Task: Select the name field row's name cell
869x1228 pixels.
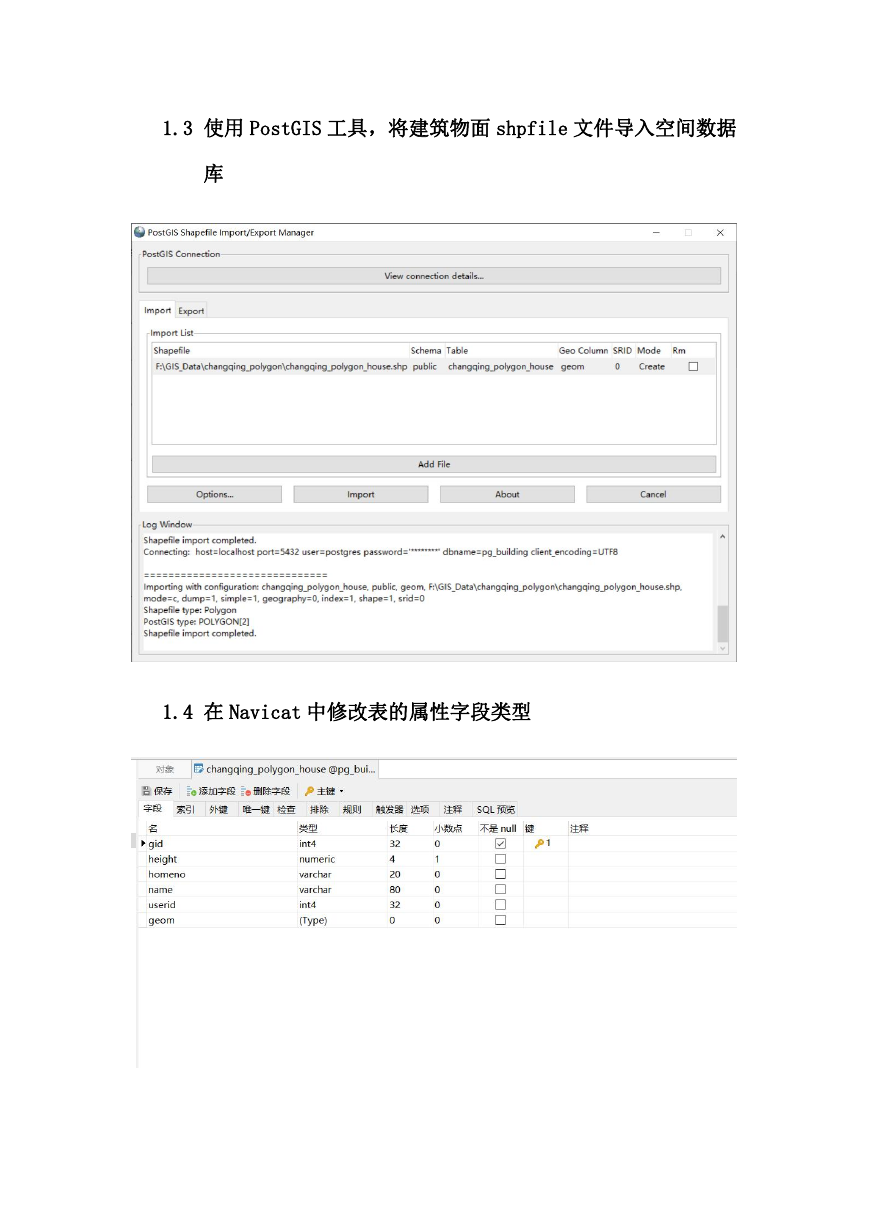Action: tap(160, 889)
